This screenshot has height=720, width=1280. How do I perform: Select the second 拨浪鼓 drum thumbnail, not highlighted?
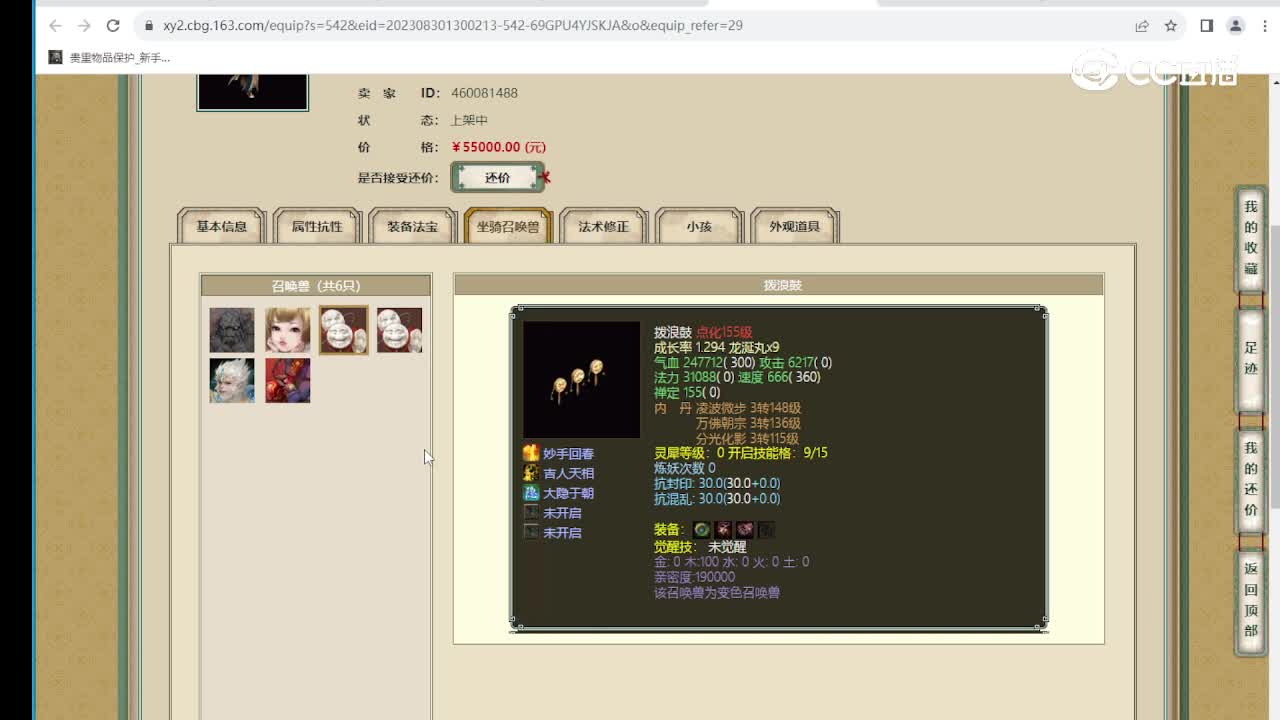click(399, 330)
